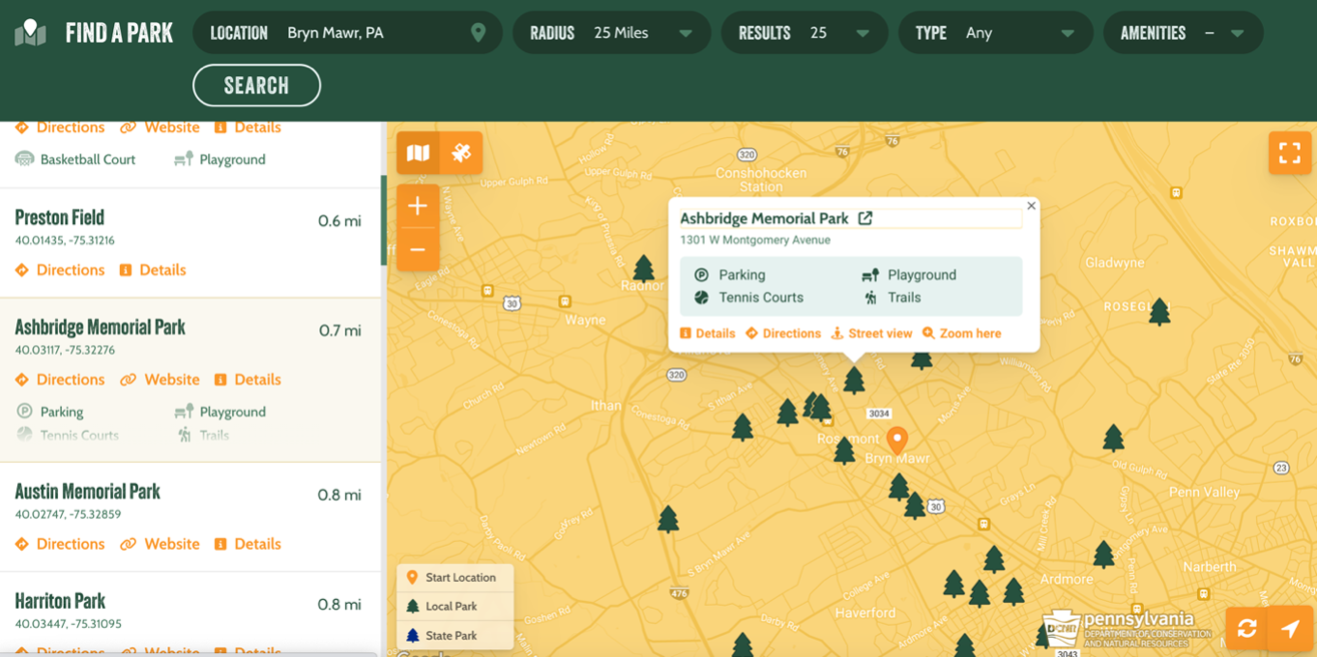Click the location pin icon in Location field
The height and width of the screenshot is (660, 1320).
pos(478,33)
